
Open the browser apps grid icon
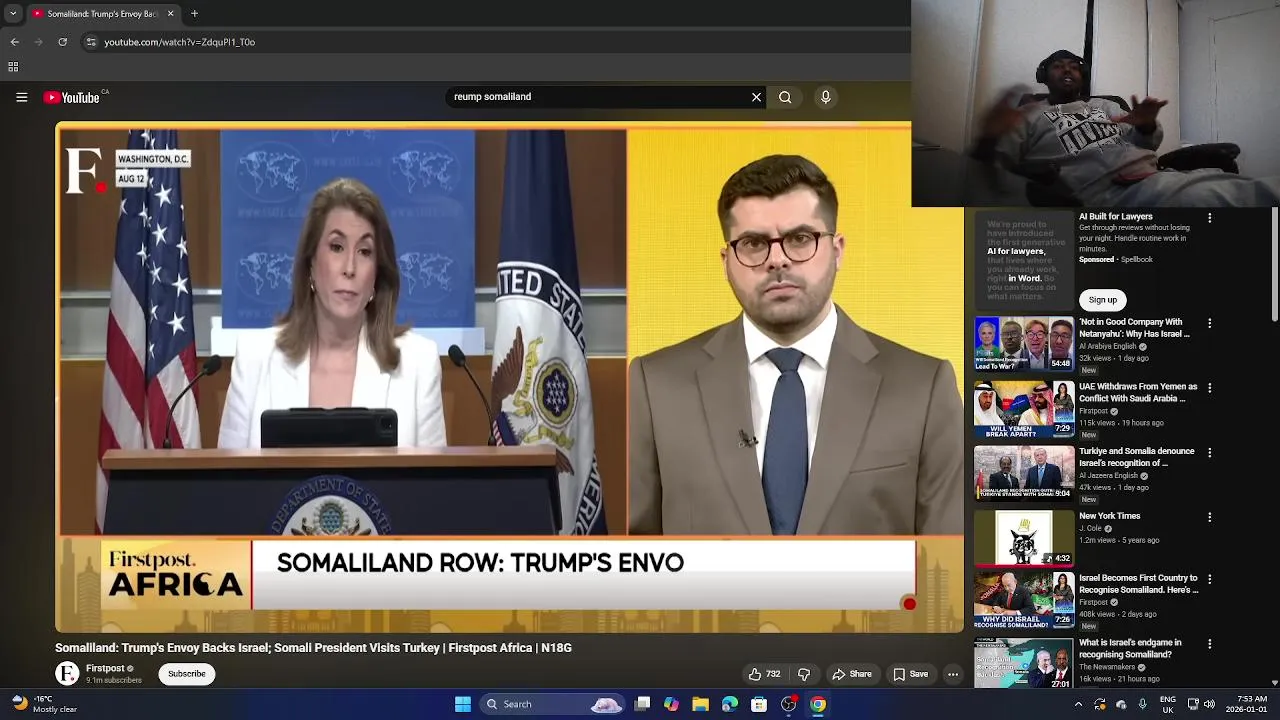[13, 67]
